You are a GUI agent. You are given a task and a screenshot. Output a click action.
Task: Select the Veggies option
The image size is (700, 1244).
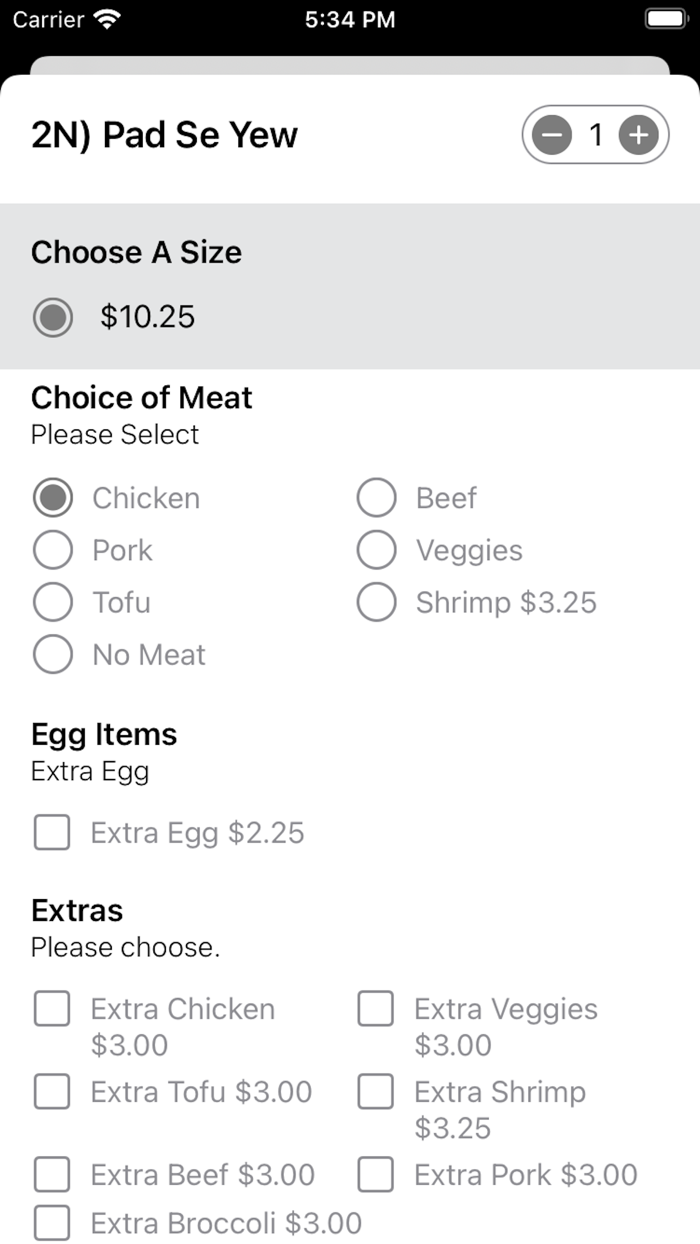(376, 550)
